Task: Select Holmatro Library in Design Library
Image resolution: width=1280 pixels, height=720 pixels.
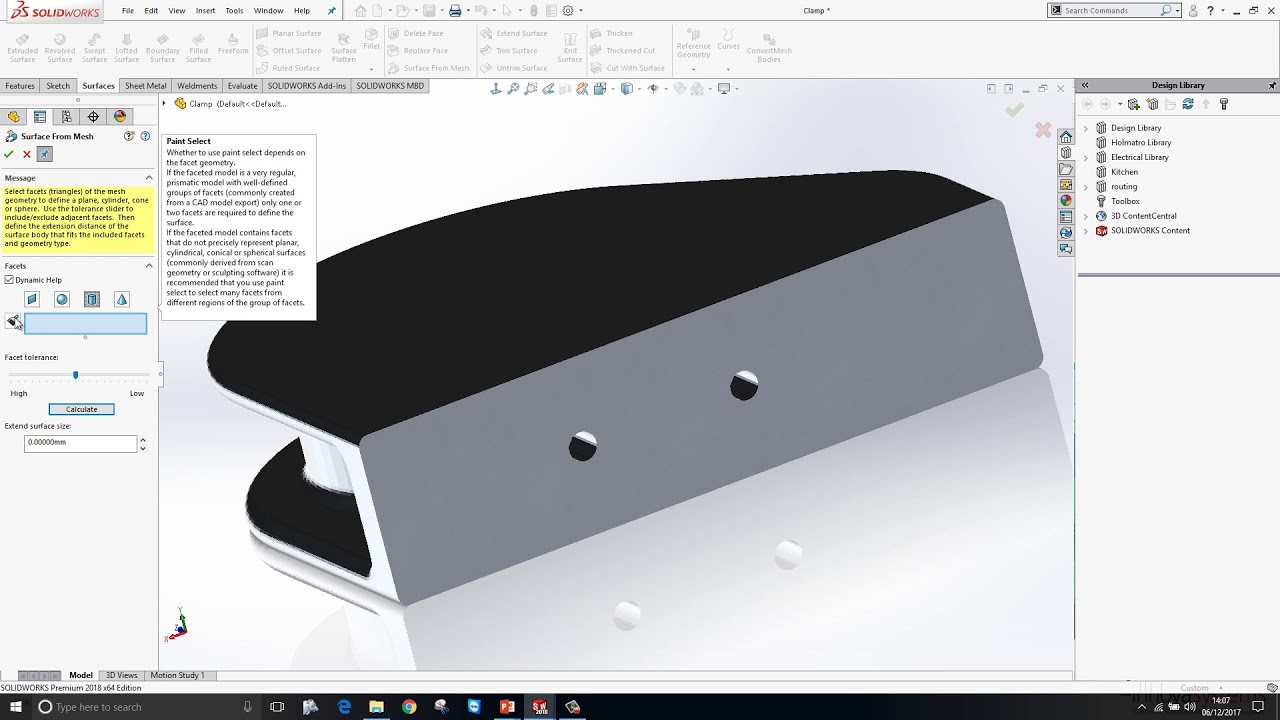Action: [x=1141, y=143]
